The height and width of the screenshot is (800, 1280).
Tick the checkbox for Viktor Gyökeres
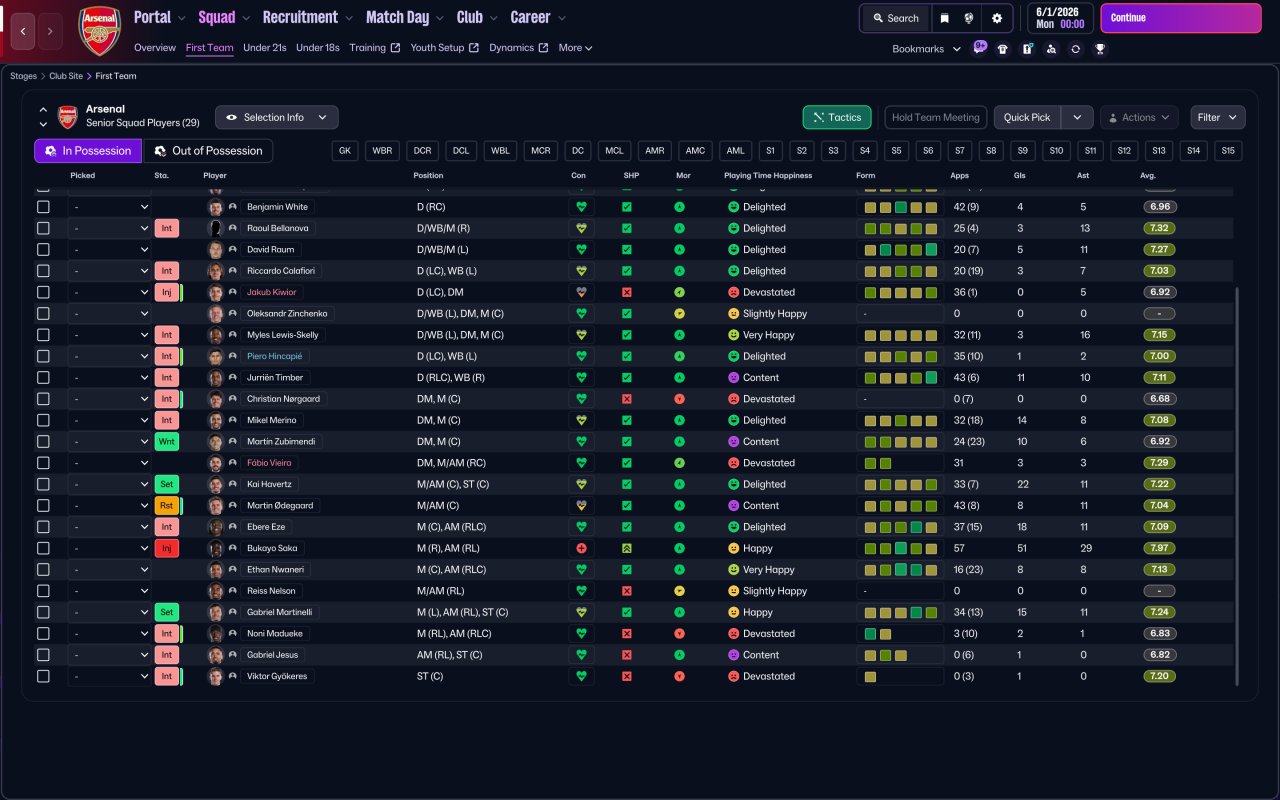(43, 676)
